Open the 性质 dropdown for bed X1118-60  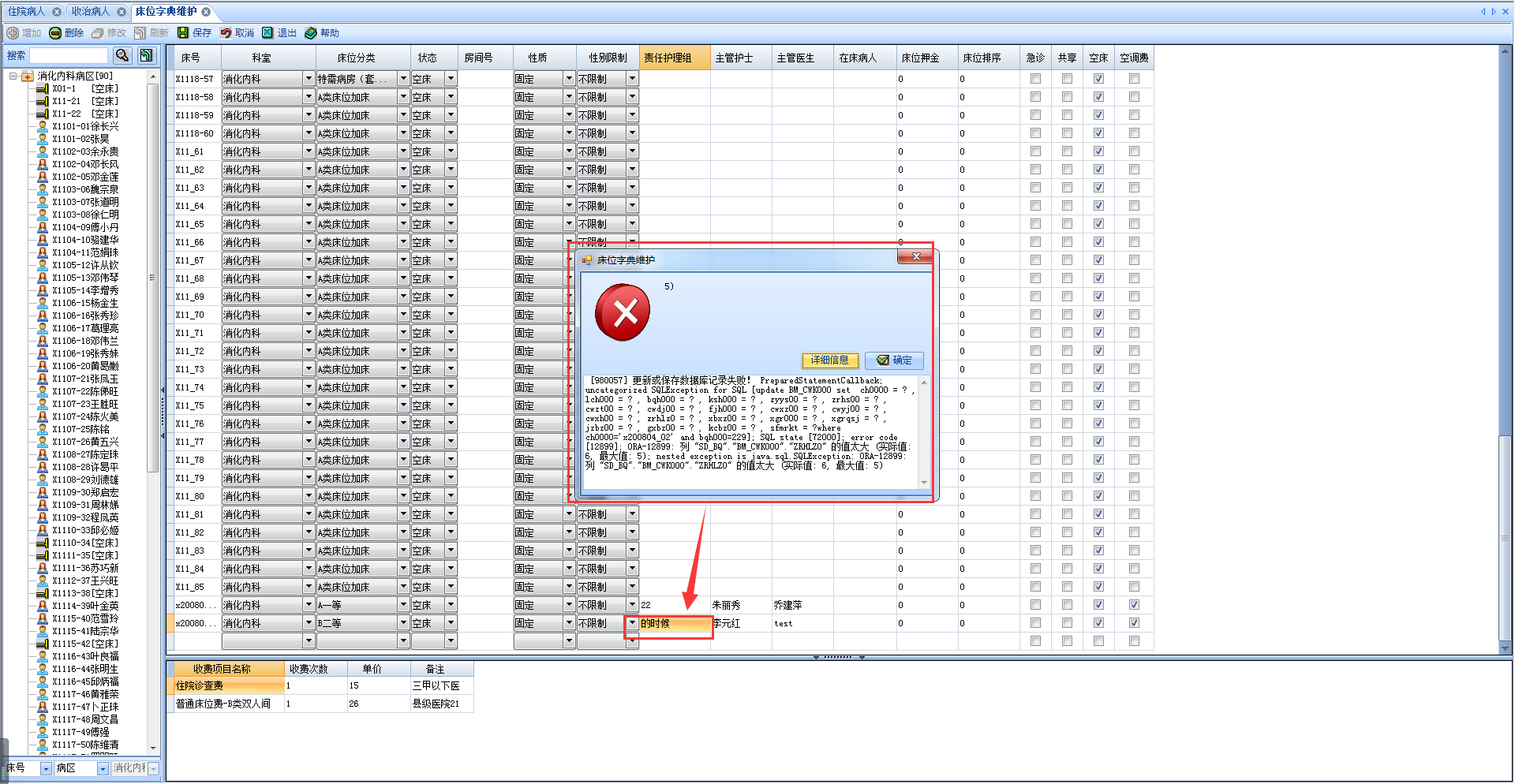click(569, 133)
